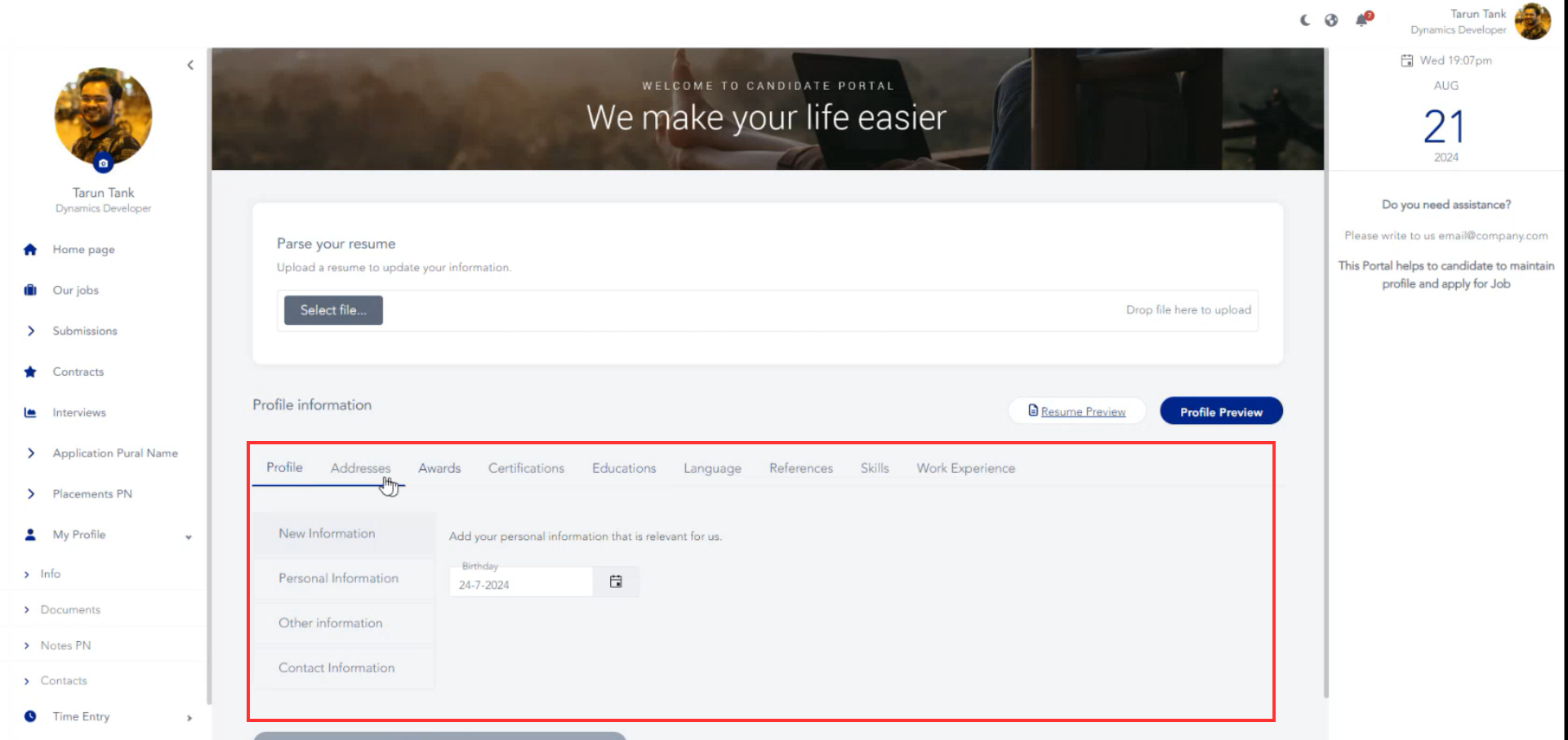Open Application Pural Name in the sidebar
The width and height of the screenshot is (1568, 740).
click(x=115, y=453)
